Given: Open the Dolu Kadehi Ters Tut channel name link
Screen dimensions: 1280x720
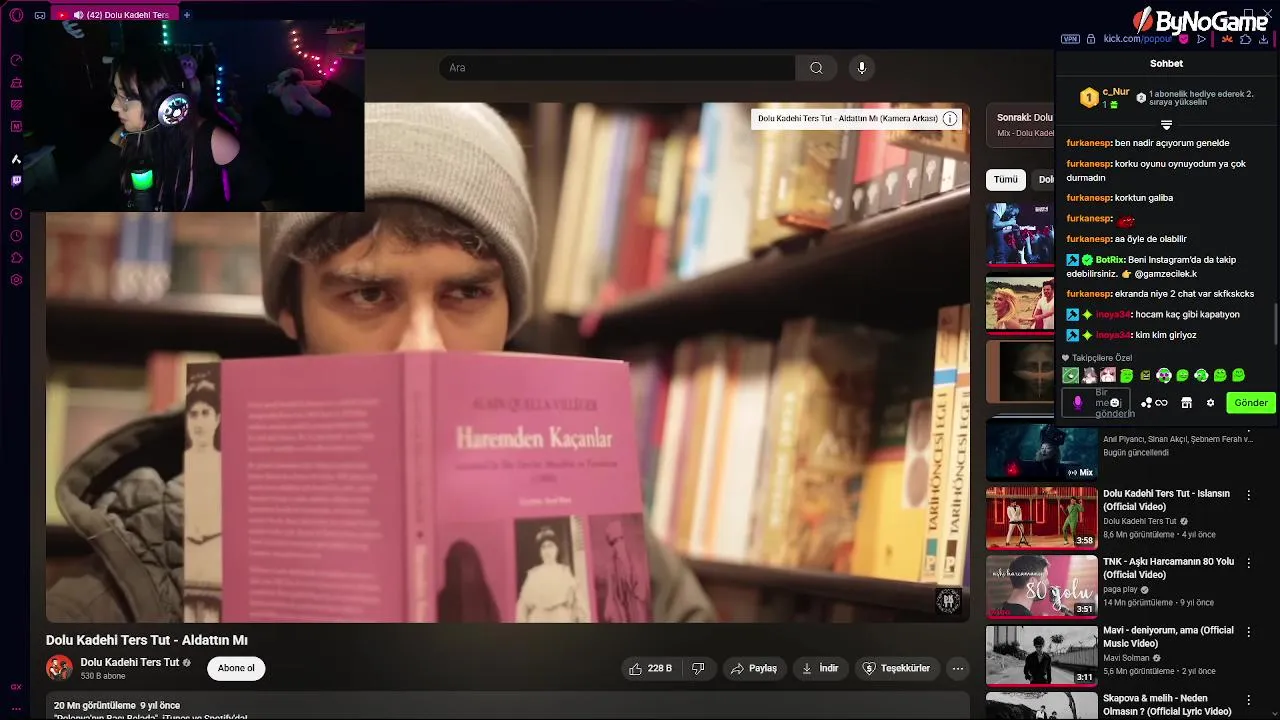Looking at the screenshot, I should tap(130, 662).
